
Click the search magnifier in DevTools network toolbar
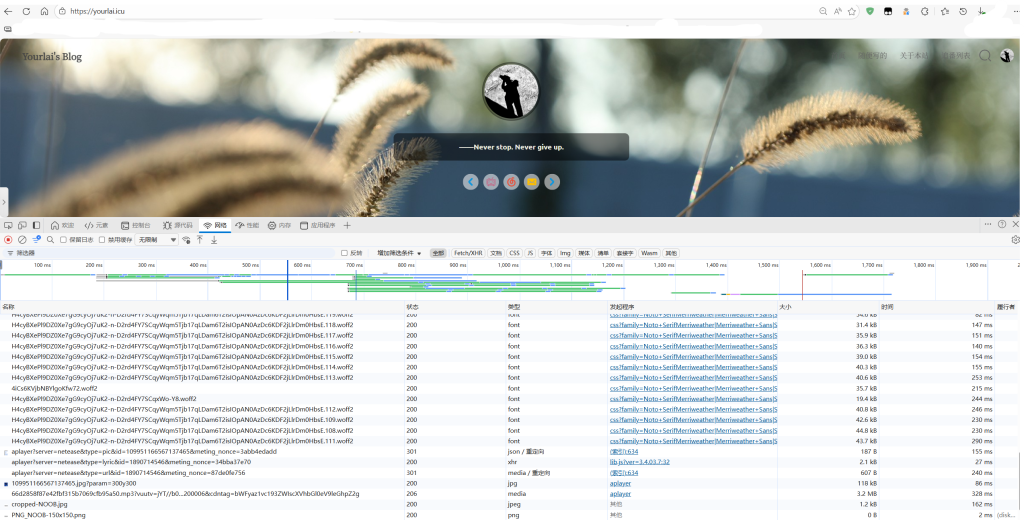[50, 240]
